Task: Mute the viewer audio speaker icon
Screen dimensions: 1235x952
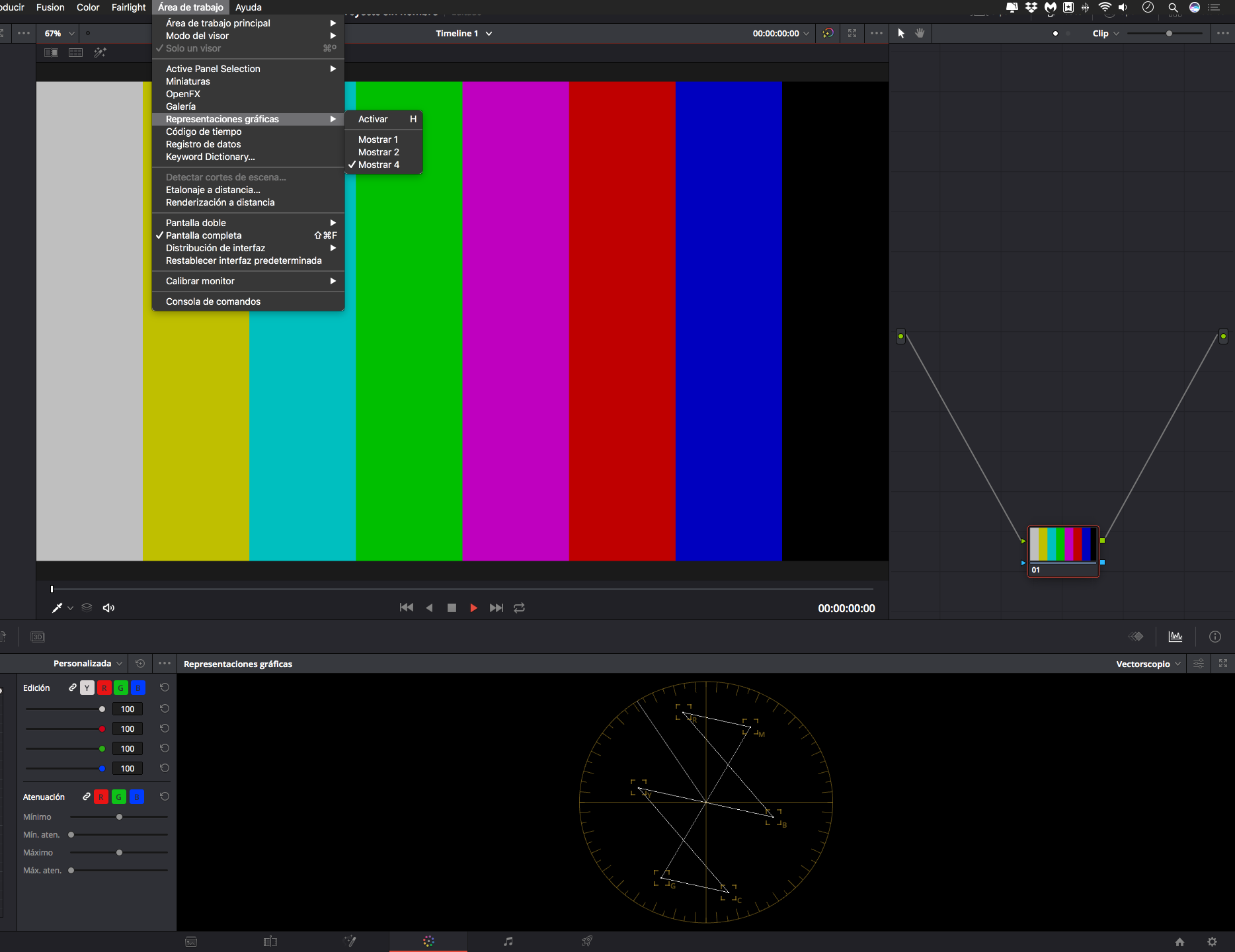Action: pyautogui.click(x=108, y=608)
